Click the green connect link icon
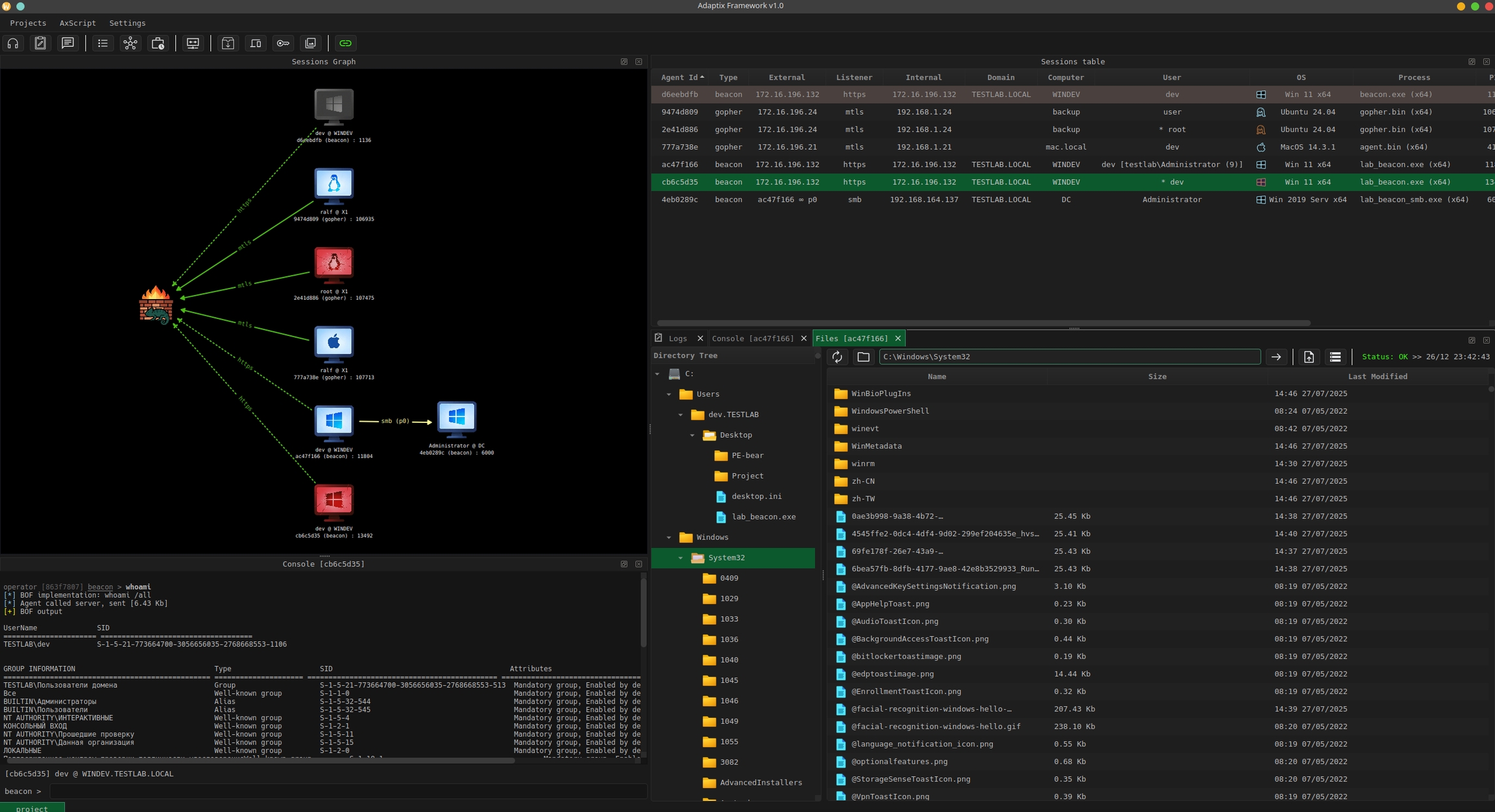The width and height of the screenshot is (1495, 812). [x=345, y=43]
